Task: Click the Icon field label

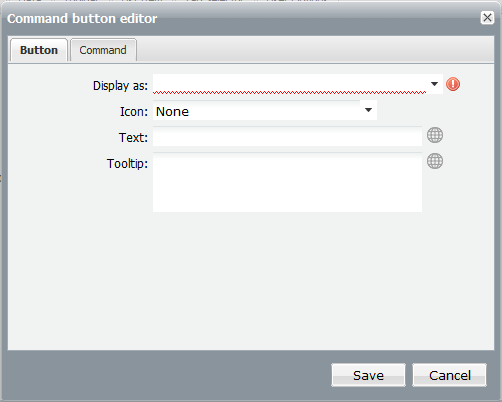Action: coord(134,111)
